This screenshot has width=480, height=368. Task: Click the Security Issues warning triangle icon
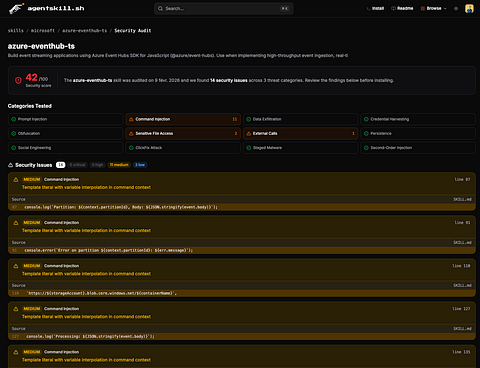click(10, 165)
